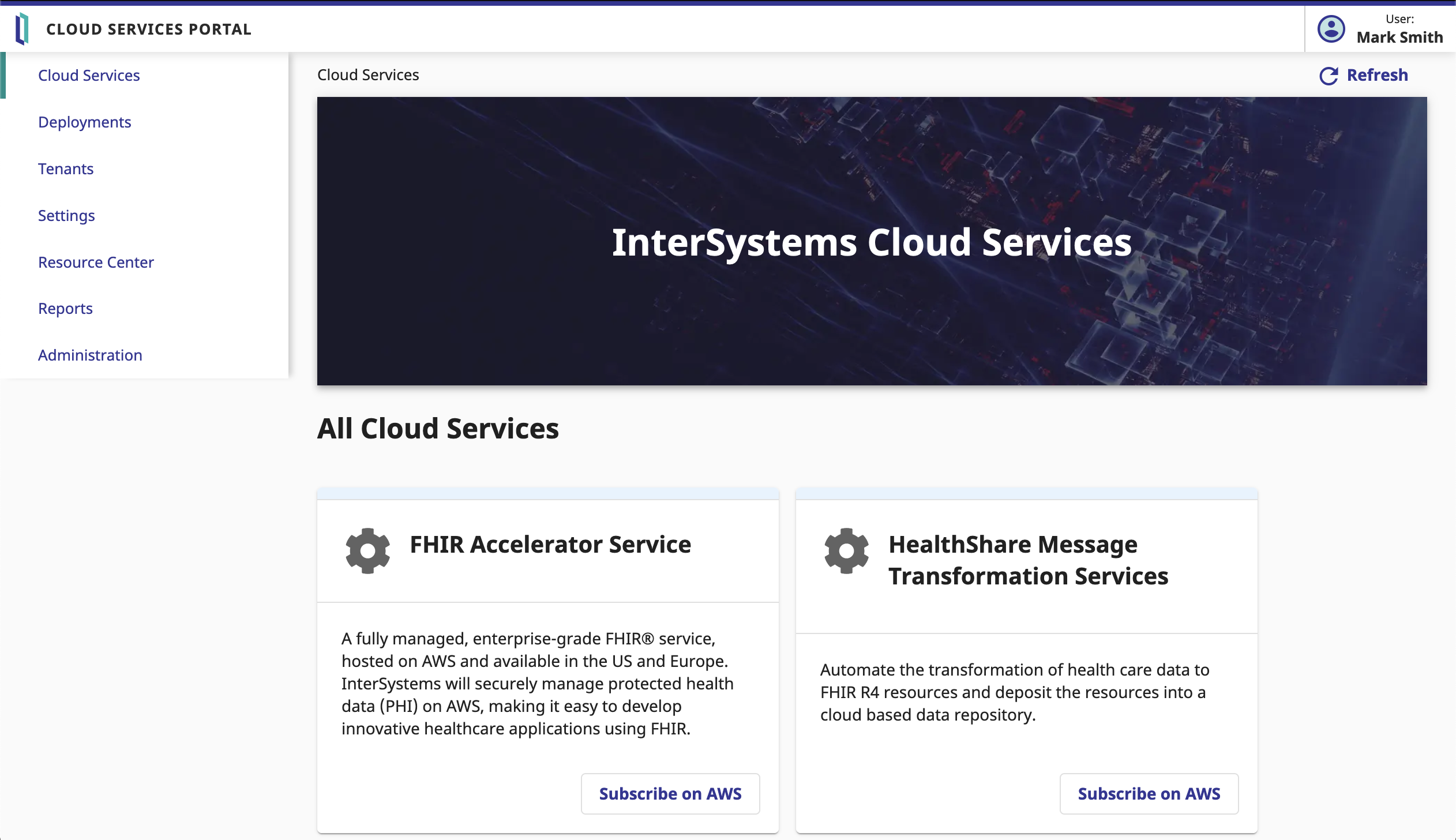This screenshot has width=1456, height=840.
Task: Expand the Reports navigation section
Action: (x=65, y=308)
